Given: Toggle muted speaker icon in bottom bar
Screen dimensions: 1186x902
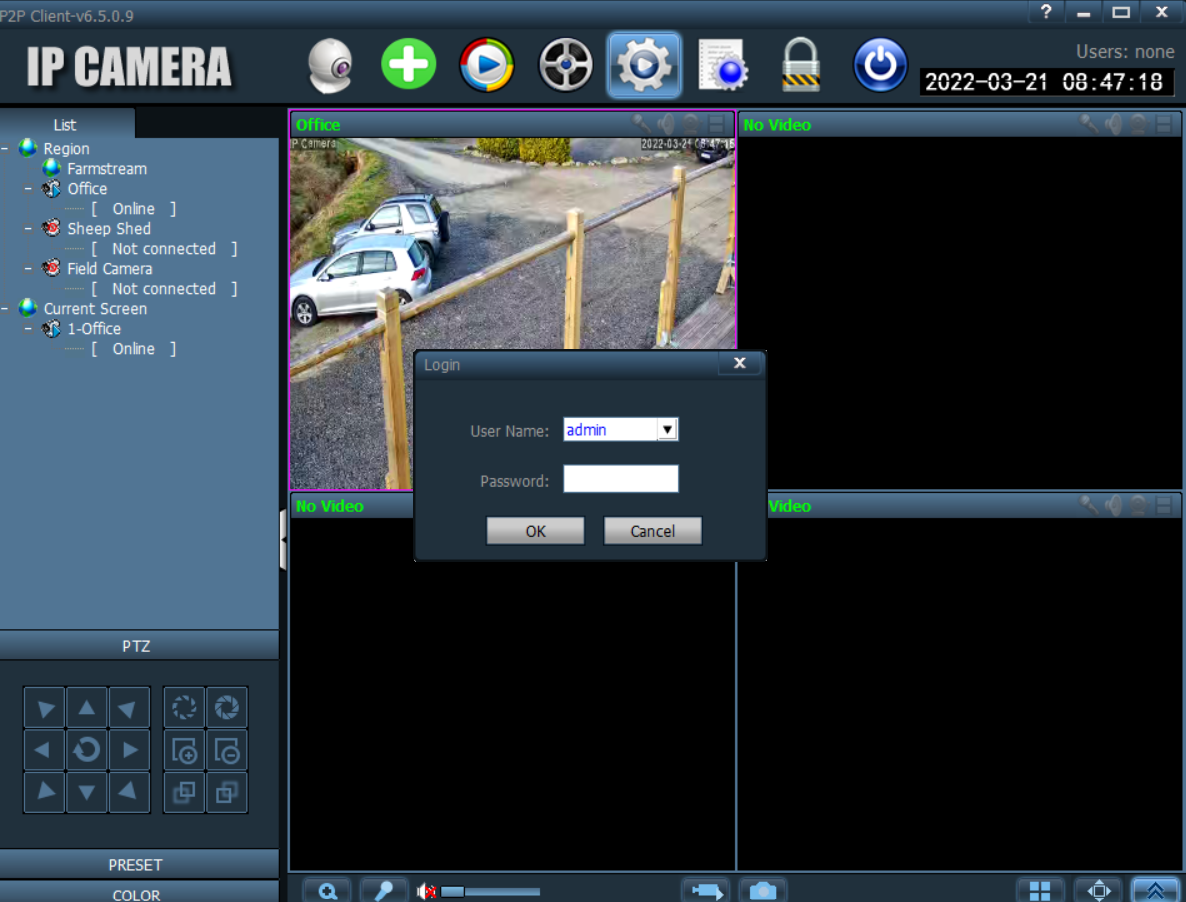Looking at the screenshot, I should (426, 892).
